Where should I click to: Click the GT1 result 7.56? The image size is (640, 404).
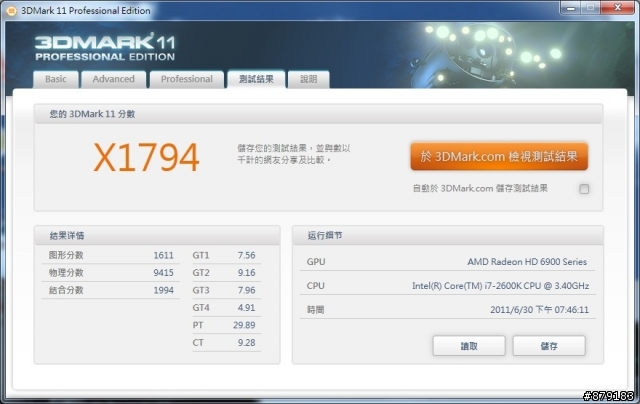point(247,255)
